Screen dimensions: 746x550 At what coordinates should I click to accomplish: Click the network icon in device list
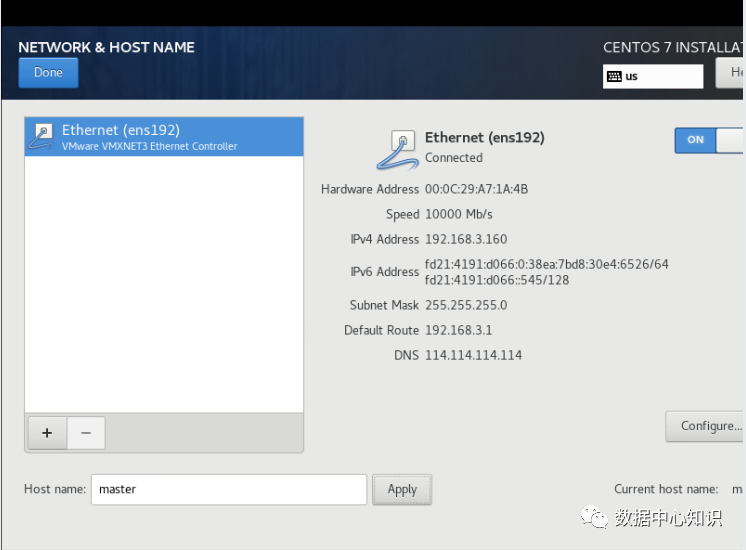(x=42, y=136)
